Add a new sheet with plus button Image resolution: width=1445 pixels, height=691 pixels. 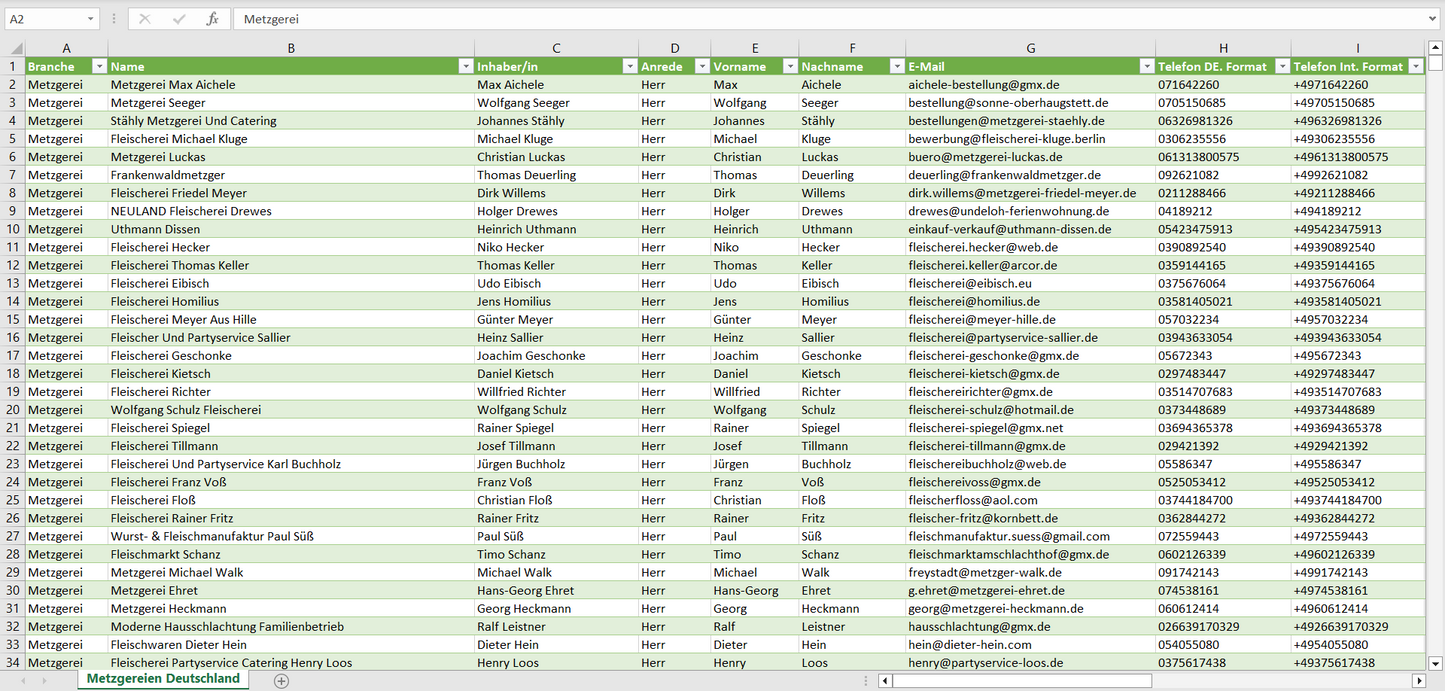(282, 681)
